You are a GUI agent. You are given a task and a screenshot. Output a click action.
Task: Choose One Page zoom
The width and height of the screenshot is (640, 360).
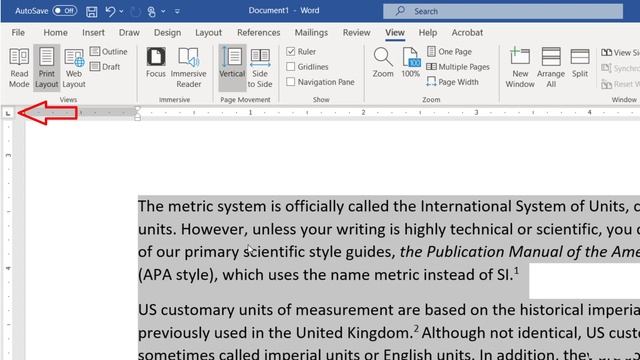point(449,51)
